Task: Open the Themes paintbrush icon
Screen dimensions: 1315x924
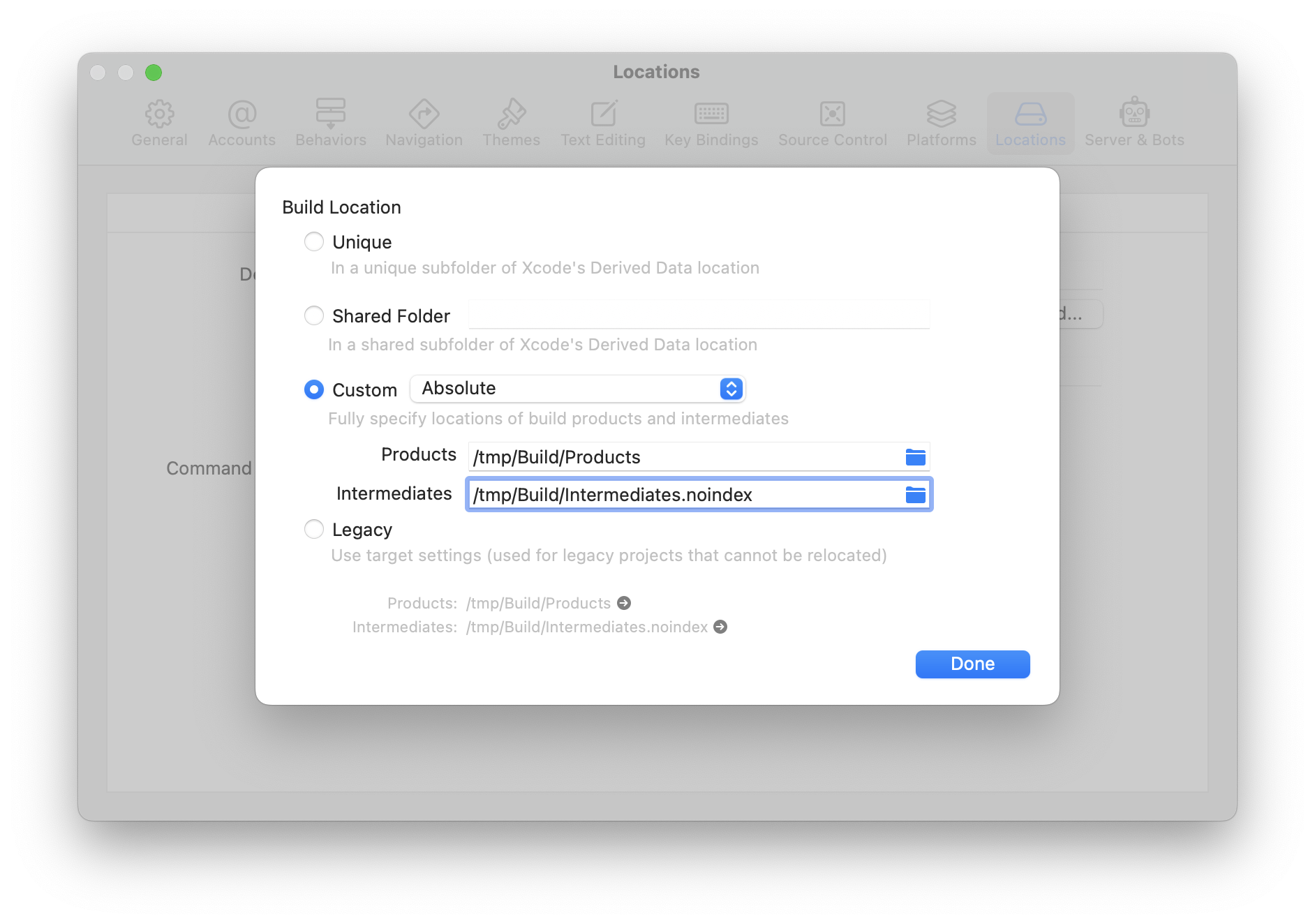Action: pyautogui.click(x=512, y=114)
